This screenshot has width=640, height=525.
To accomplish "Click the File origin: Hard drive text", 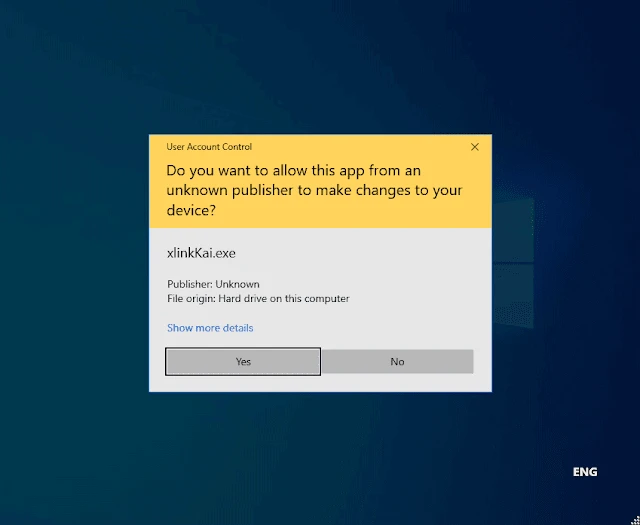I will pos(258,298).
